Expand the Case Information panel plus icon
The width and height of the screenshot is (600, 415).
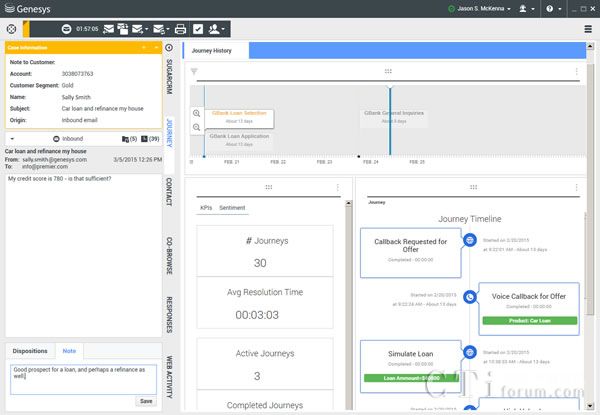pyautogui.click(x=144, y=47)
